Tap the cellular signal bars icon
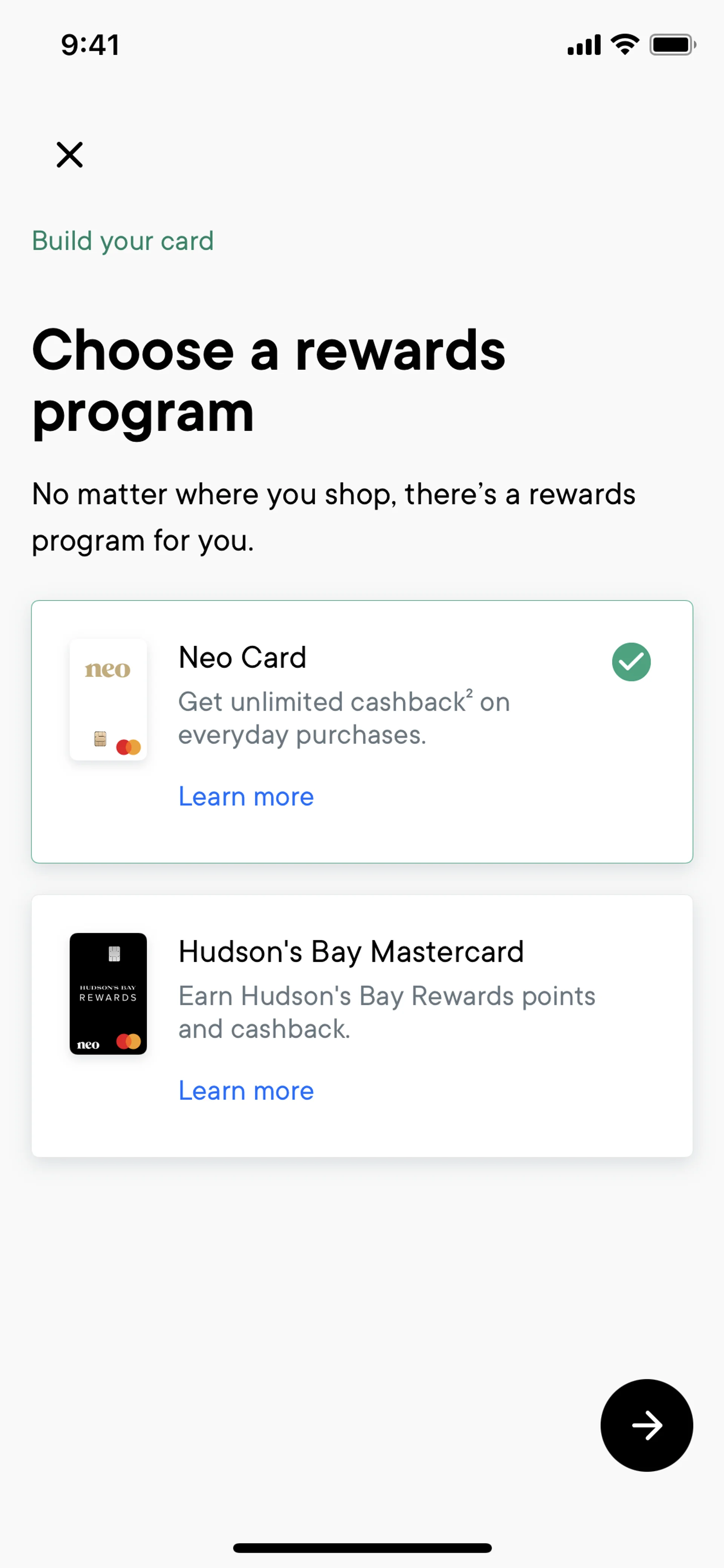Viewport: 724px width, 1568px height. point(583,45)
